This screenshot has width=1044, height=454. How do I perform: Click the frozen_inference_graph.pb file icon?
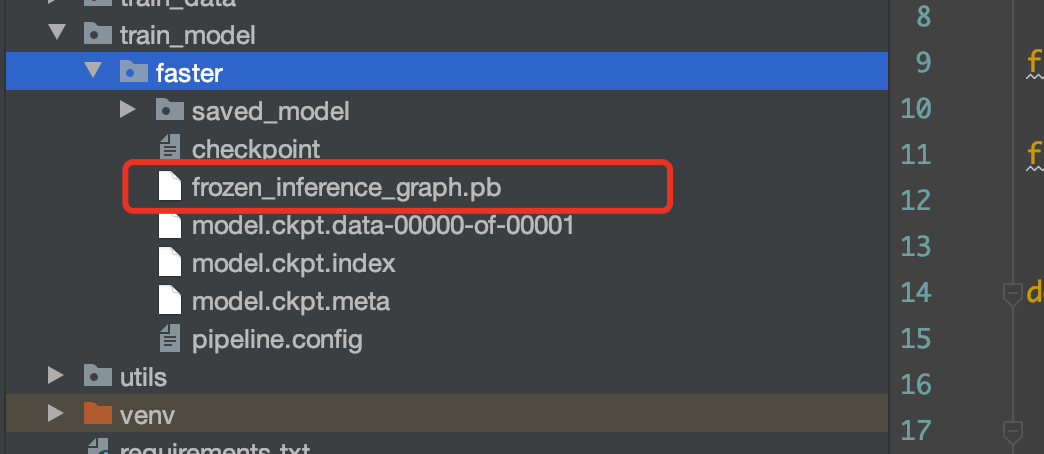[170, 186]
